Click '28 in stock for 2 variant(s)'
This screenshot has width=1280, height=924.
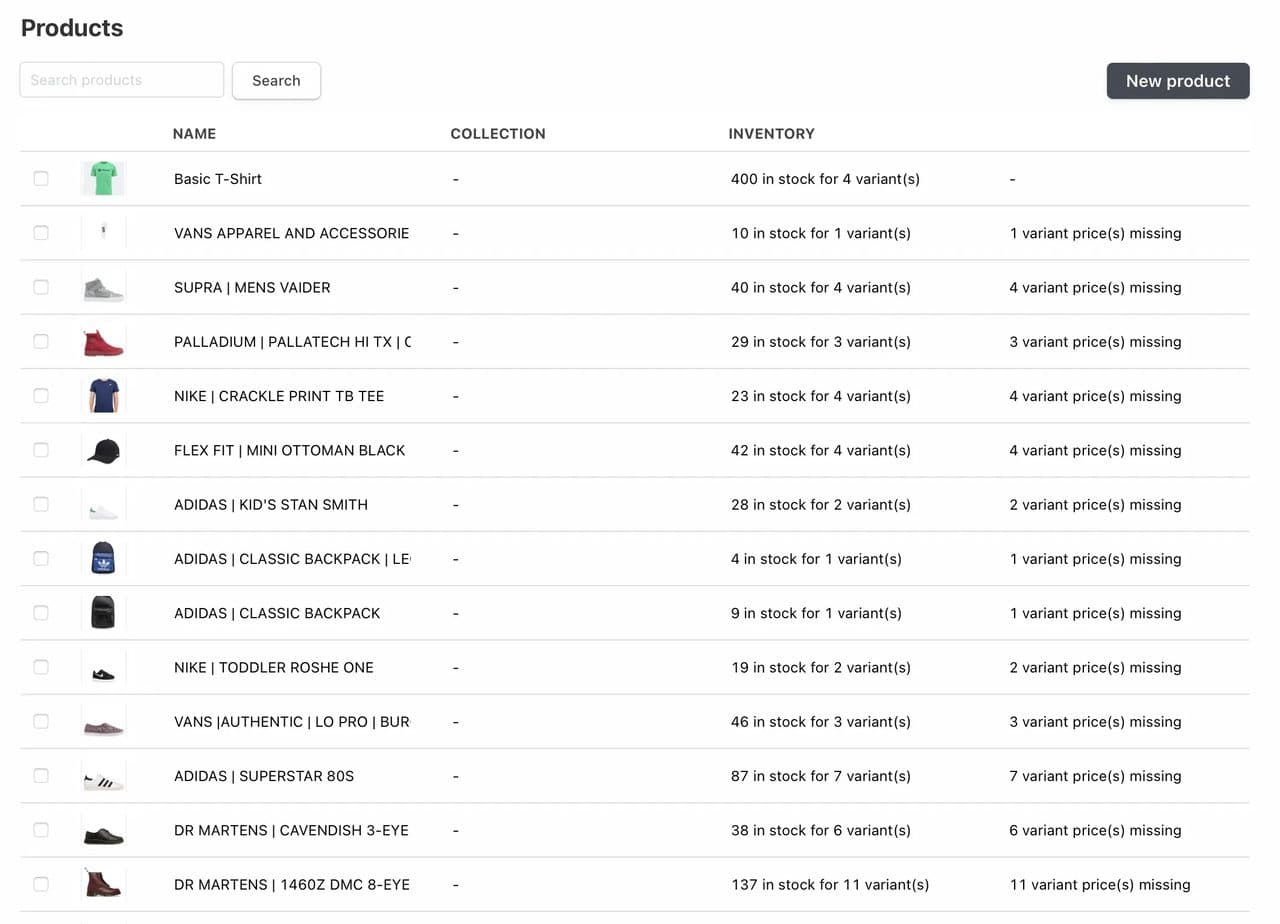[821, 504]
